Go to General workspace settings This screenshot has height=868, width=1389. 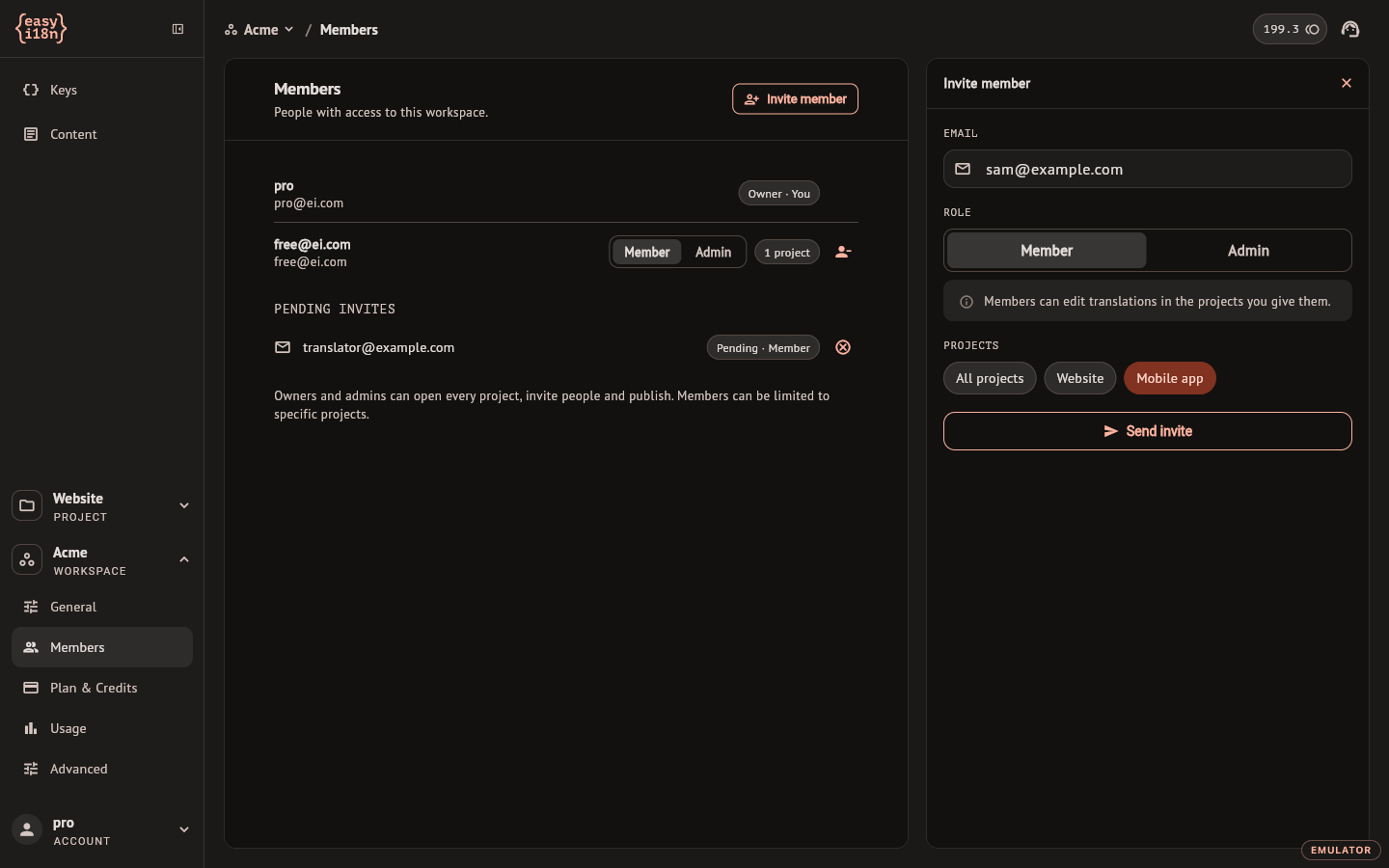[x=102, y=607]
